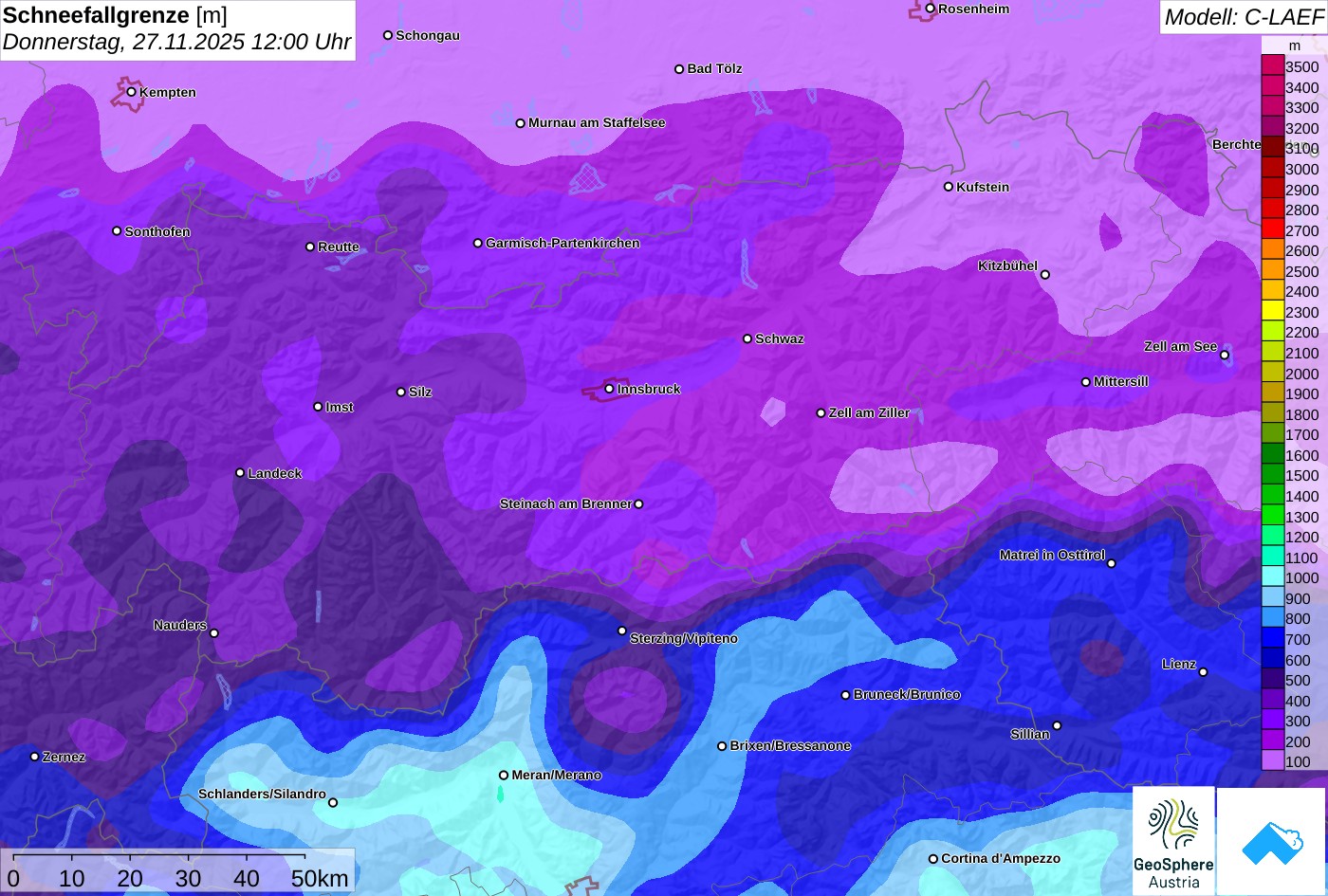Screen dimensions: 1328x896
Task: Click the Zell am See marker dot
Action: click(1225, 356)
